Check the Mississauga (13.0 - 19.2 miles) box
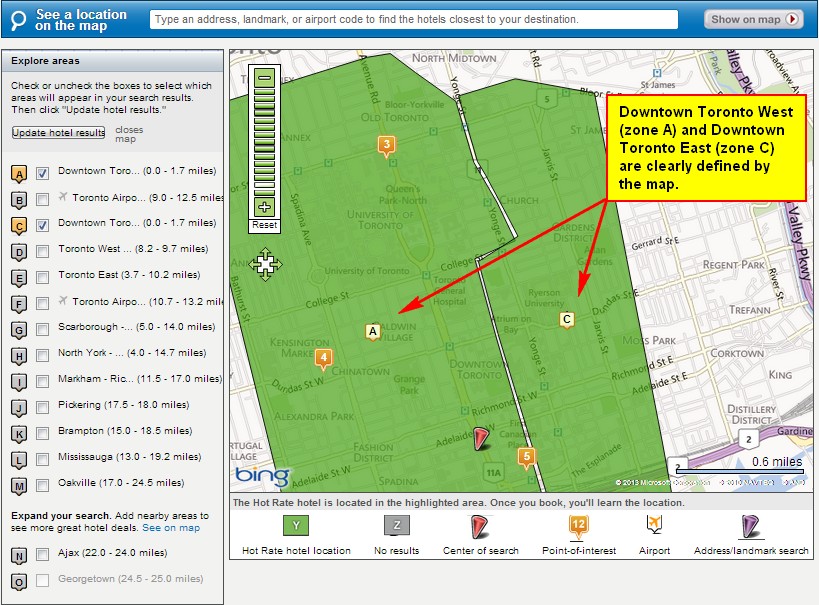 pyautogui.click(x=42, y=459)
